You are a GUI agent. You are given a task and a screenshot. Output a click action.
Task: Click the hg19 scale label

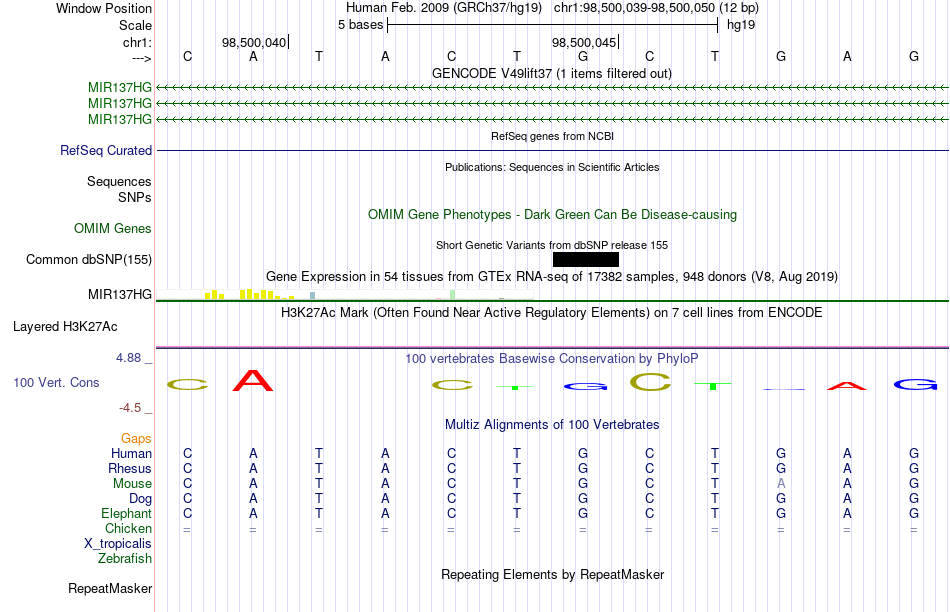click(741, 25)
